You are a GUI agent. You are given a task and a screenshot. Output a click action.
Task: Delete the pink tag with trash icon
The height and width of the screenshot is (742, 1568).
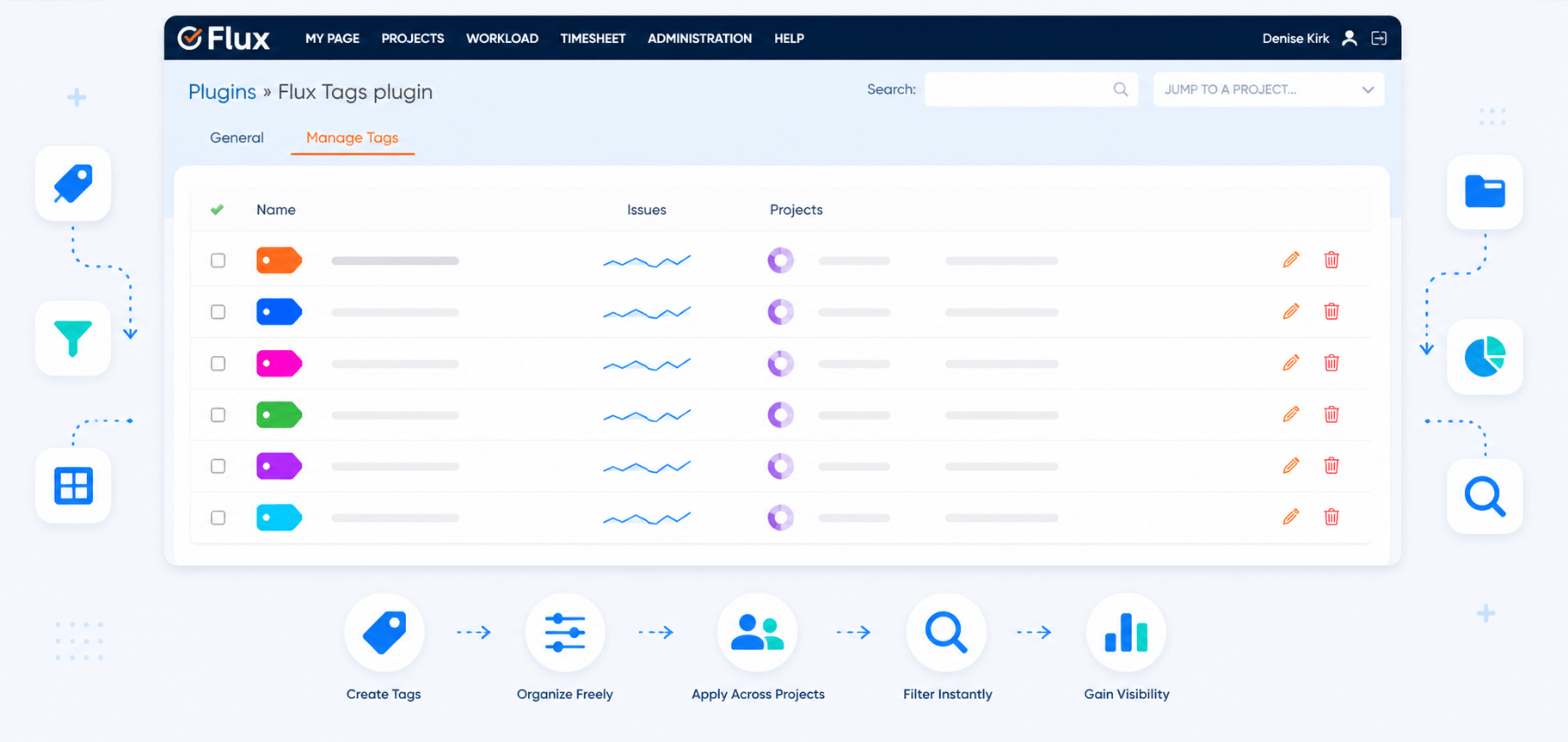1331,363
